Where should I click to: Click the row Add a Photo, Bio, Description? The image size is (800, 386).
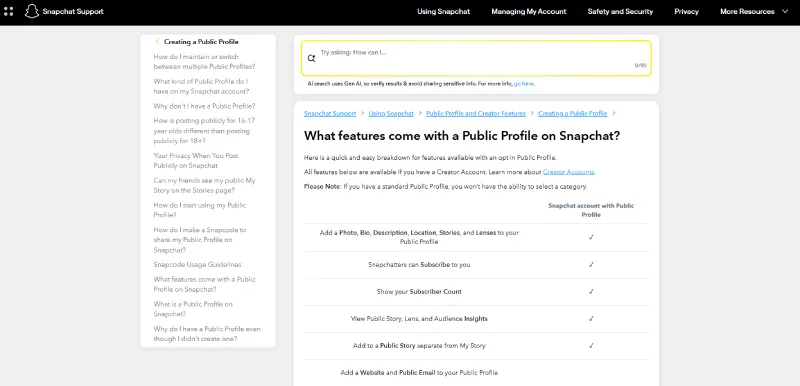point(476,237)
